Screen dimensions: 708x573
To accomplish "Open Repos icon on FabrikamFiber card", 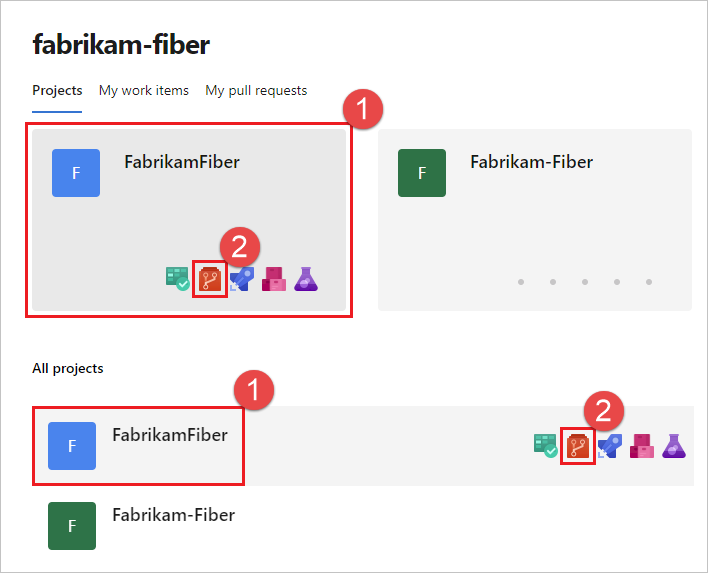I will (209, 279).
